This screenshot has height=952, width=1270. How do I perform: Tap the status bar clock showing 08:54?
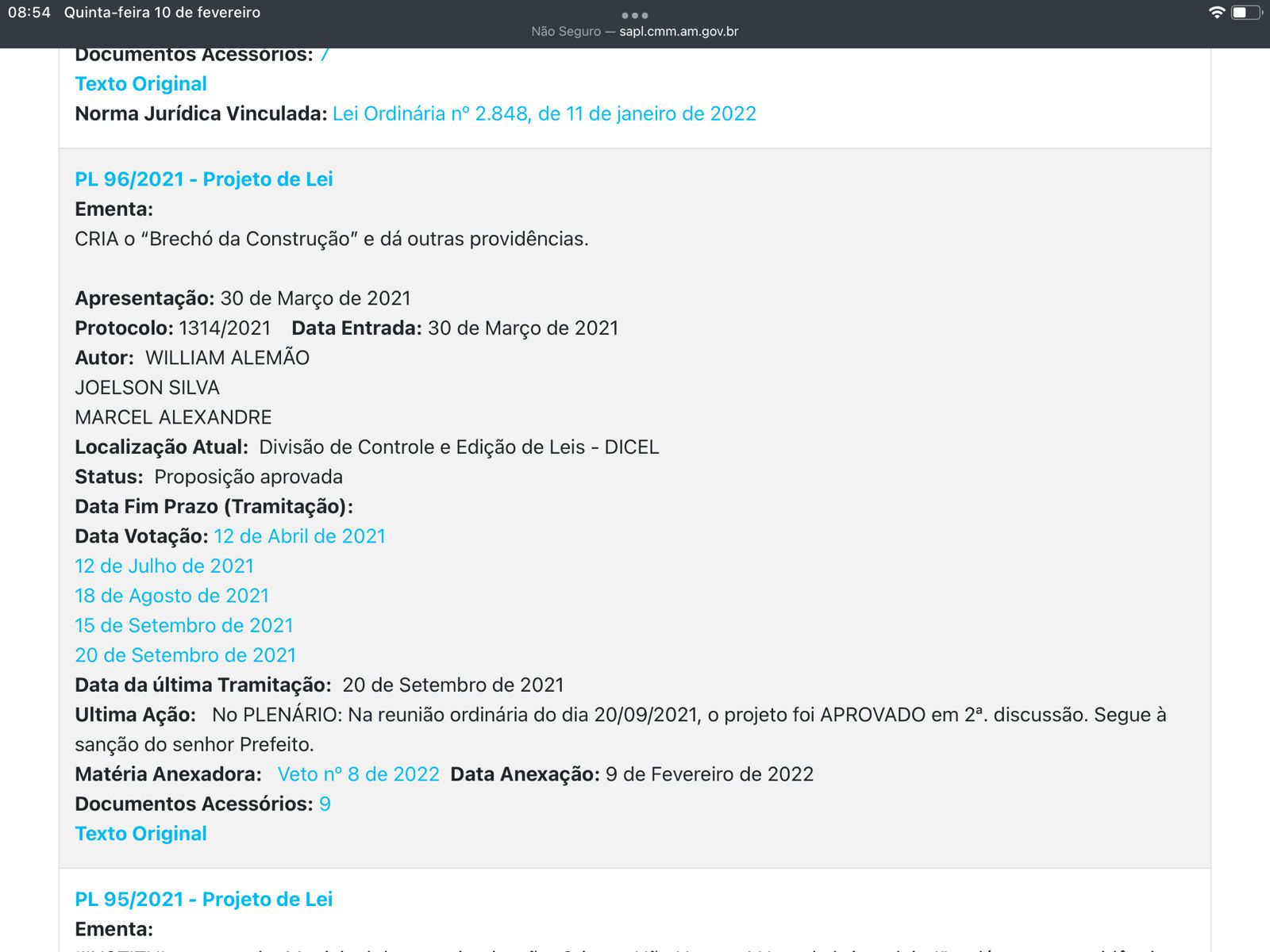point(29,13)
